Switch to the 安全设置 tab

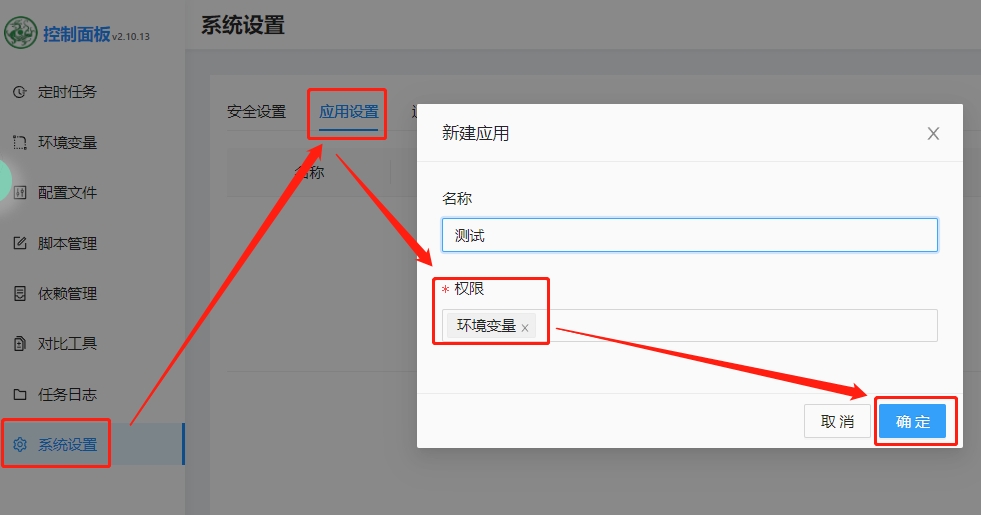[x=256, y=112]
